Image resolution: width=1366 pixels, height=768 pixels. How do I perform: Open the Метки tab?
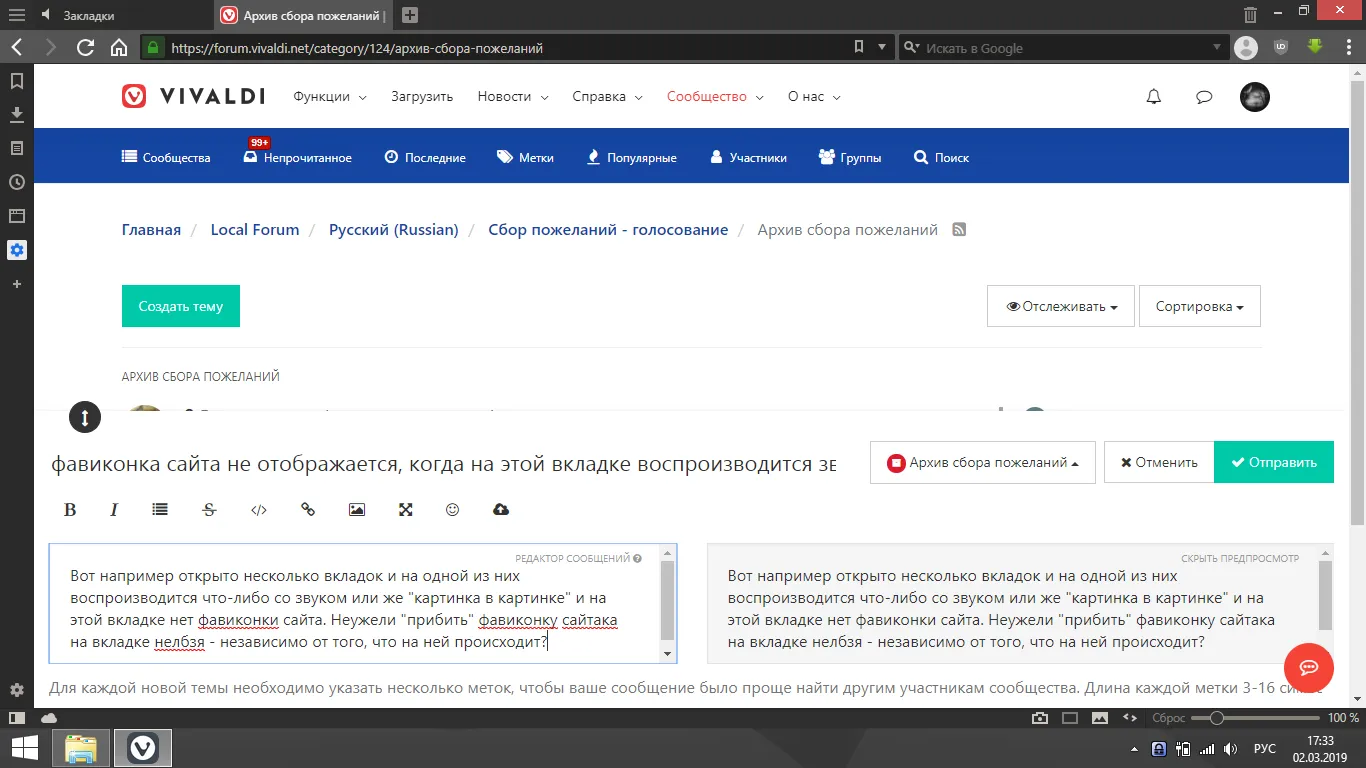click(525, 158)
